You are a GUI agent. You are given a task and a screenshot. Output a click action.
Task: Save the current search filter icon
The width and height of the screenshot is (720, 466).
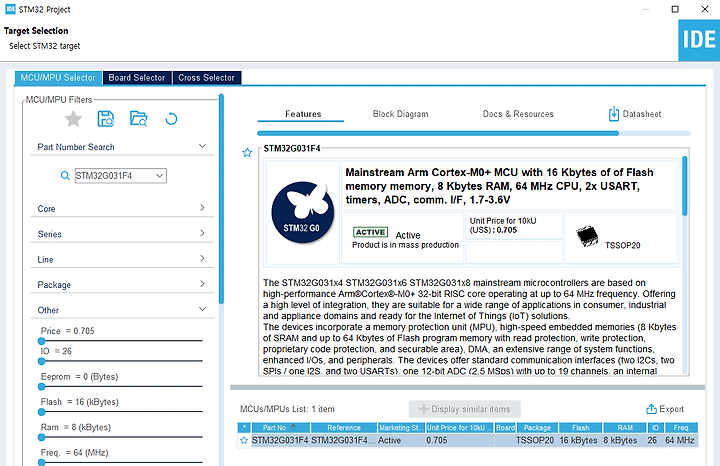106,119
